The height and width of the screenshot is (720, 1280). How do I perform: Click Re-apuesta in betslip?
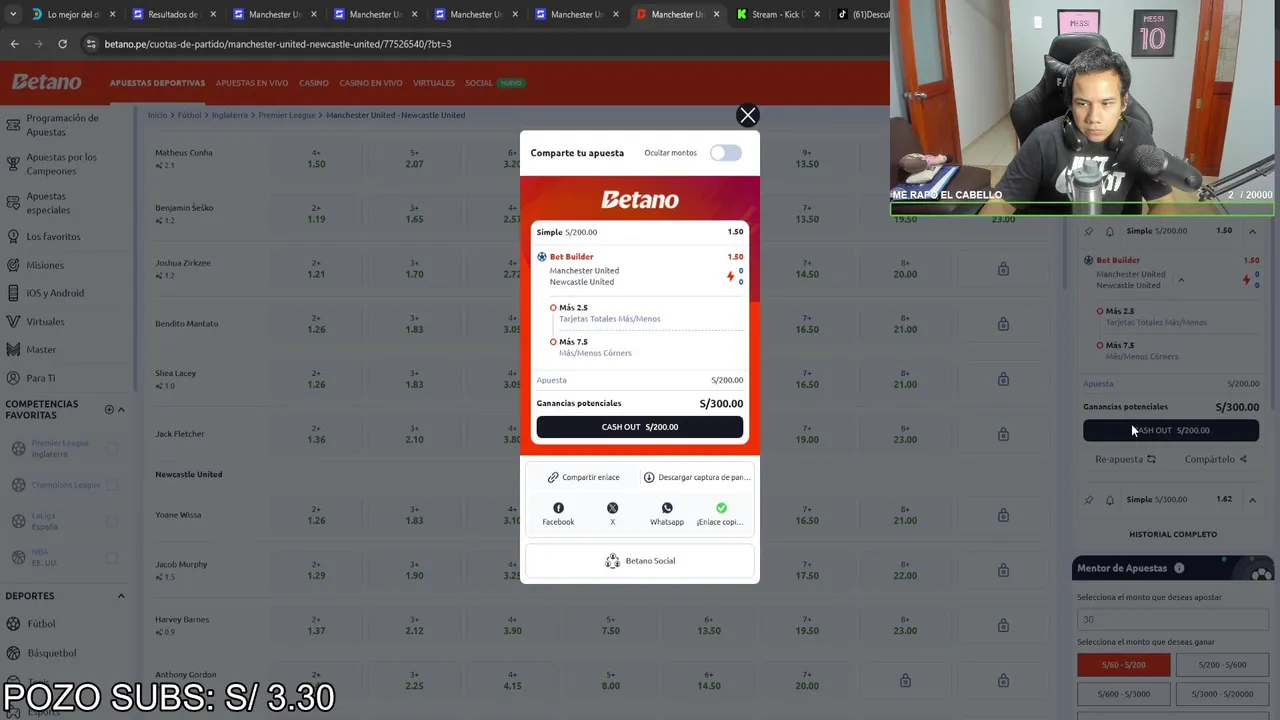1125,459
